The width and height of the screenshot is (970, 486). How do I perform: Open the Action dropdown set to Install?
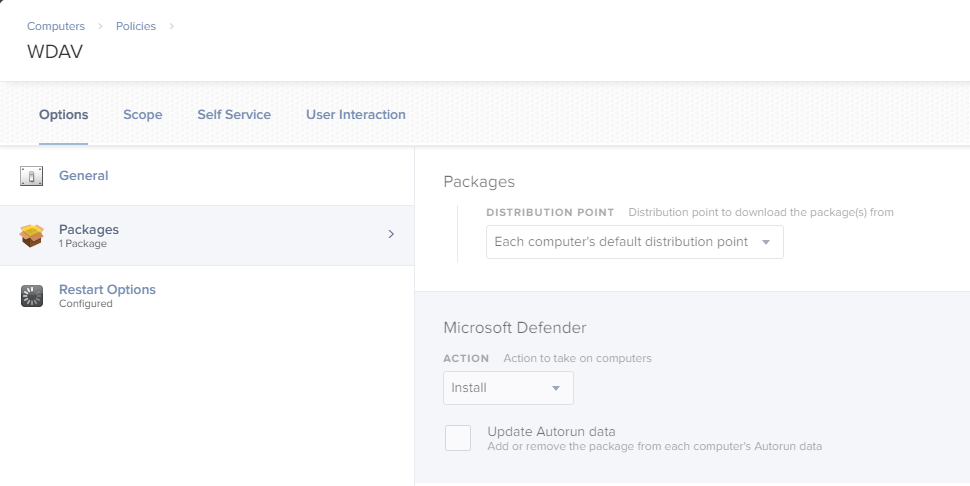click(x=508, y=388)
